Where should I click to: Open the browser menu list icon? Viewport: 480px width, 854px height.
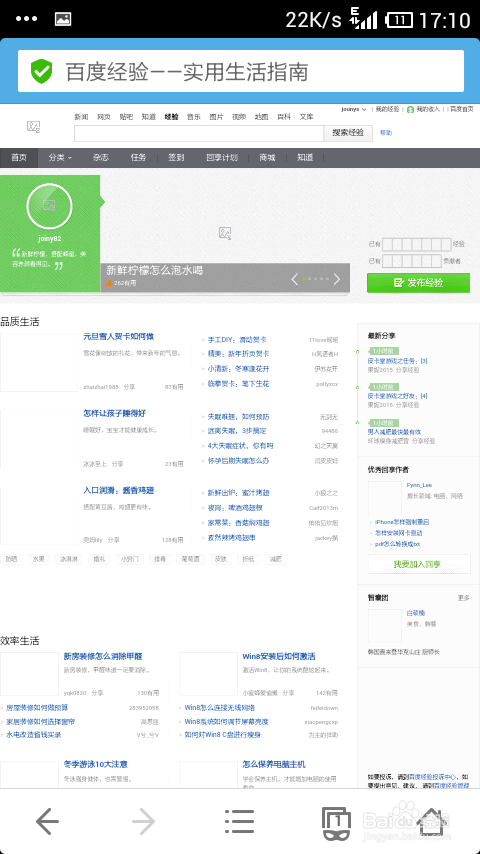tap(239, 821)
